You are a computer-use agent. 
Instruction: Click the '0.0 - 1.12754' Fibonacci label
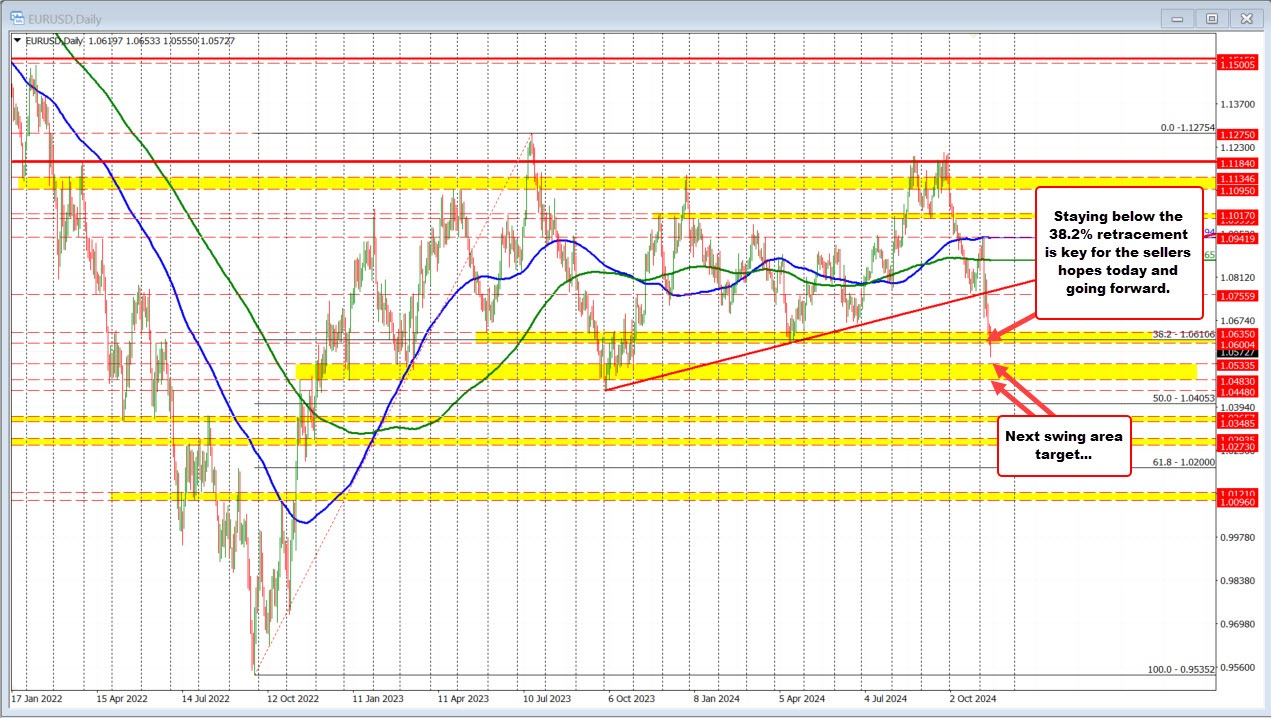(1187, 127)
